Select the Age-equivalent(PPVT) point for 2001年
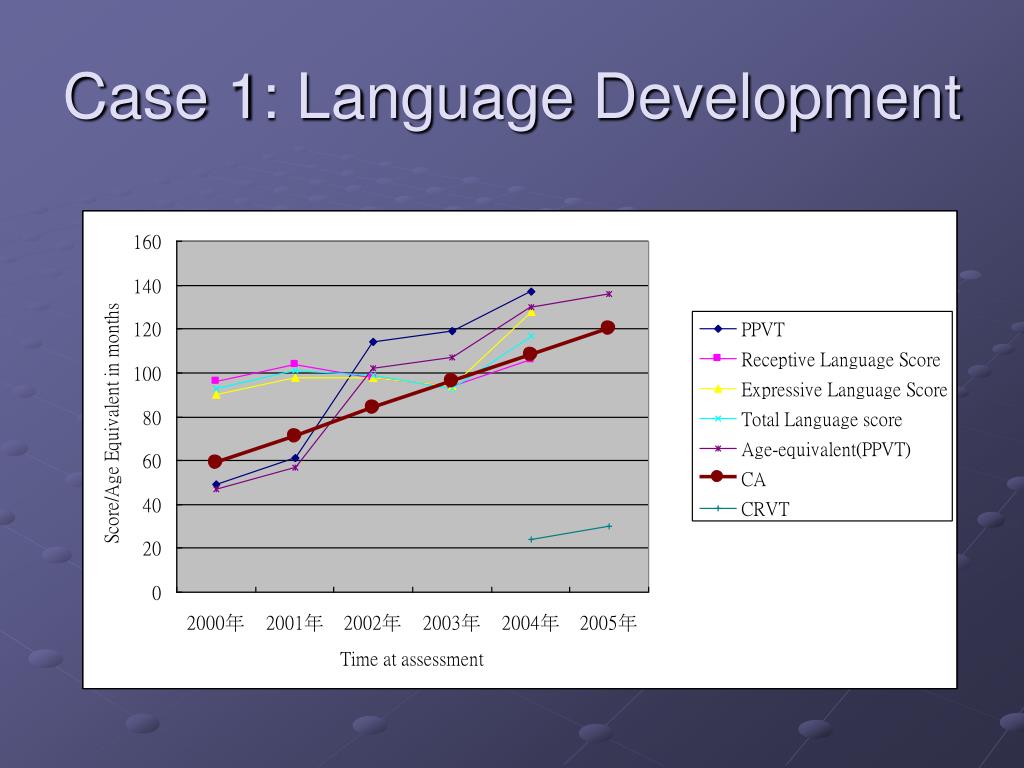1024x768 pixels. pyautogui.click(x=295, y=468)
